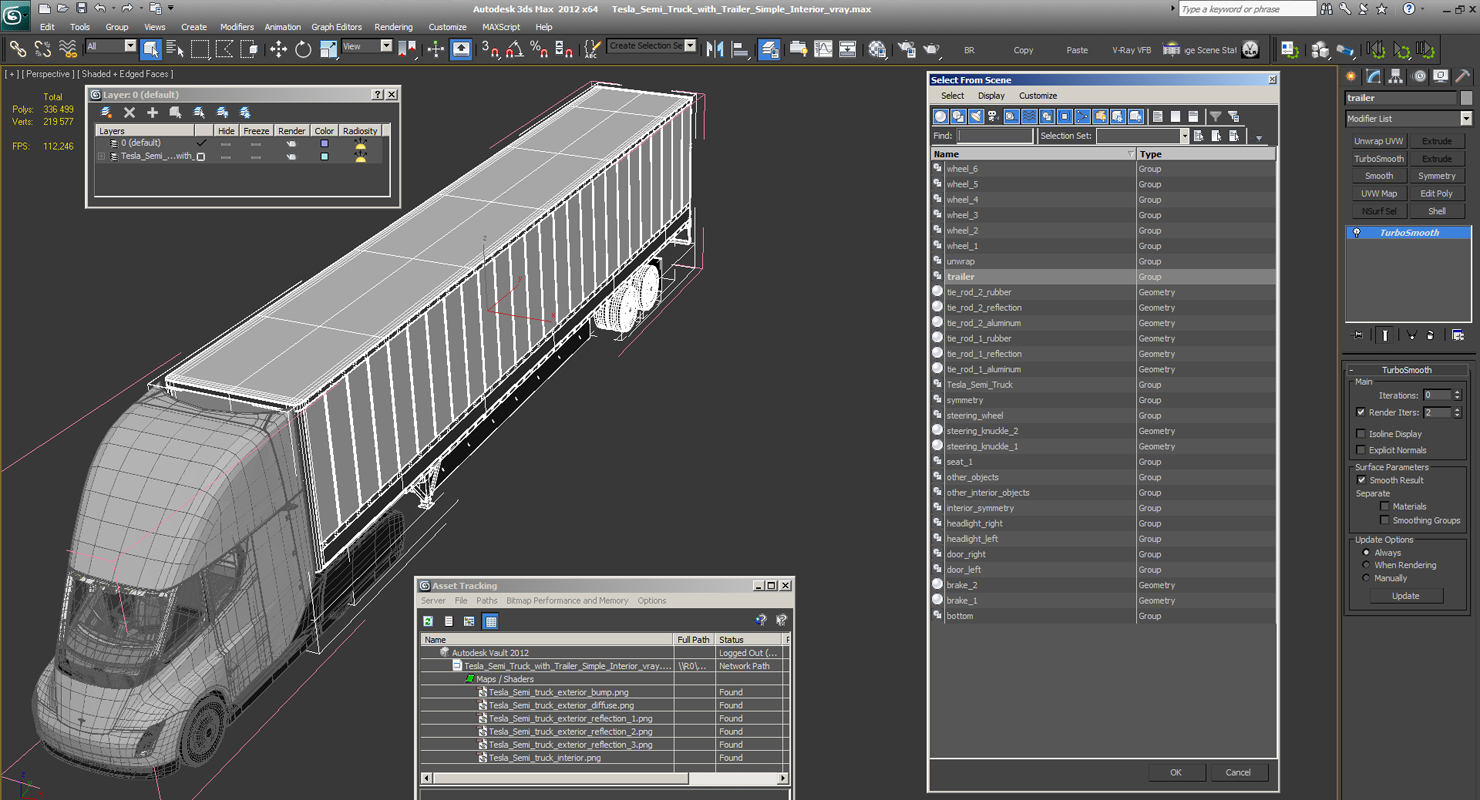Click Display Lights filter in Select From Scene
The width and height of the screenshot is (1480, 800).
pyautogui.click(x=976, y=117)
